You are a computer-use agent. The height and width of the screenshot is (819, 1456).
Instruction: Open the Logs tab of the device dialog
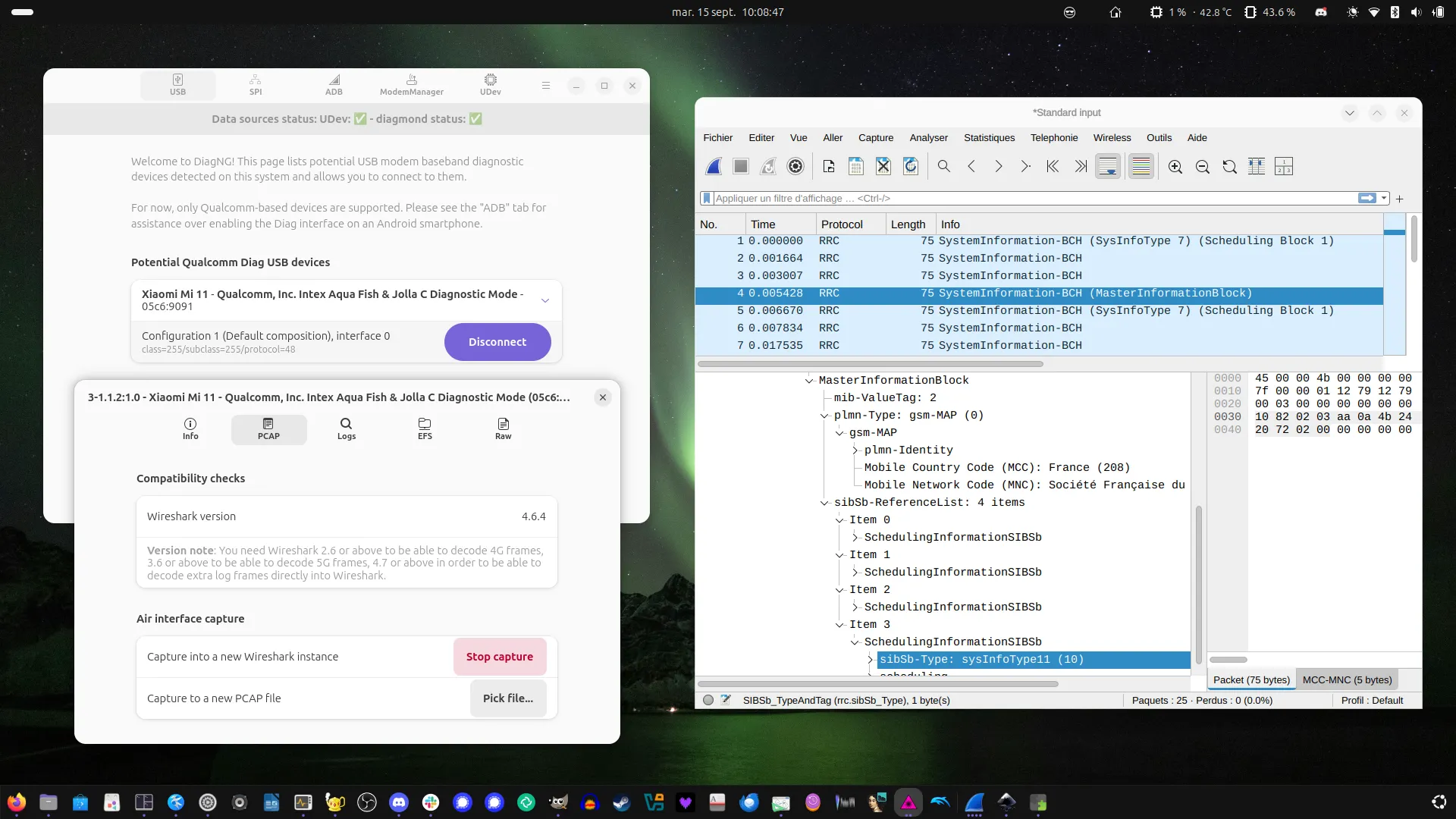click(347, 428)
